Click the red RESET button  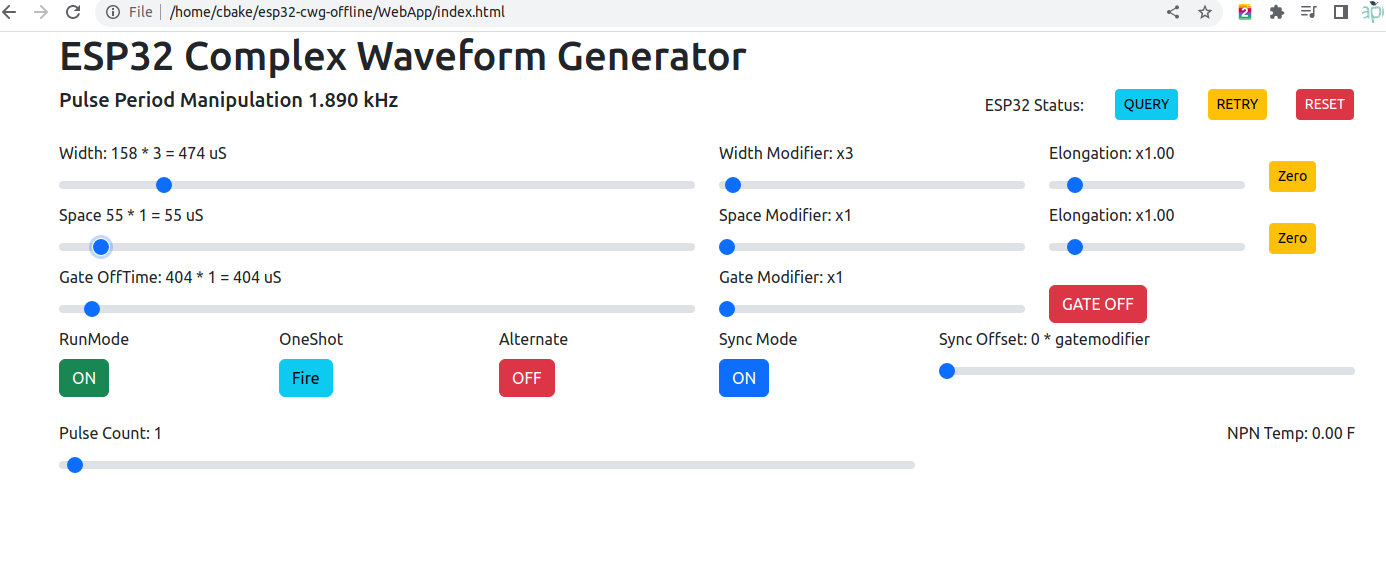1325,104
